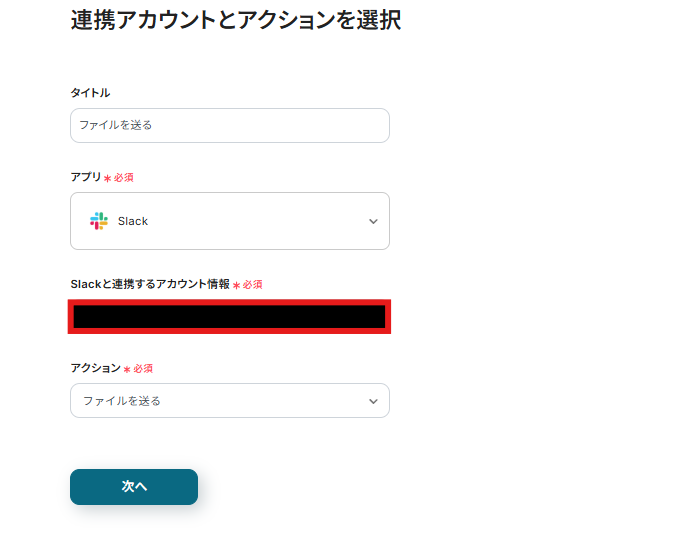
Task: Expand the chevron arrow in Slack app selector
Action: (x=373, y=221)
